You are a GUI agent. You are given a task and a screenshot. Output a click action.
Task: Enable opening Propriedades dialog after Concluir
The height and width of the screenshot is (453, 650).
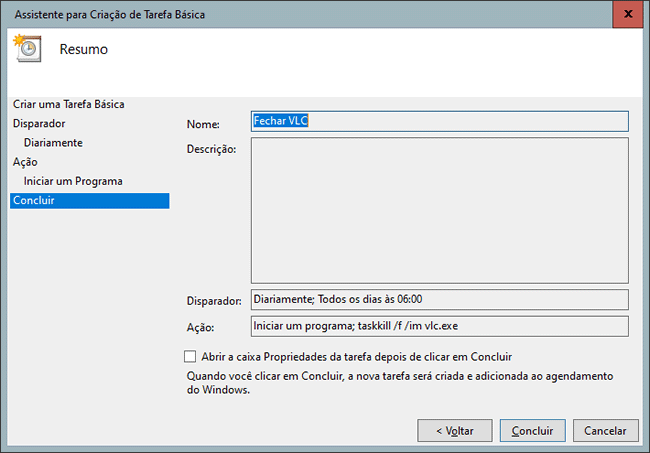[191, 356]
